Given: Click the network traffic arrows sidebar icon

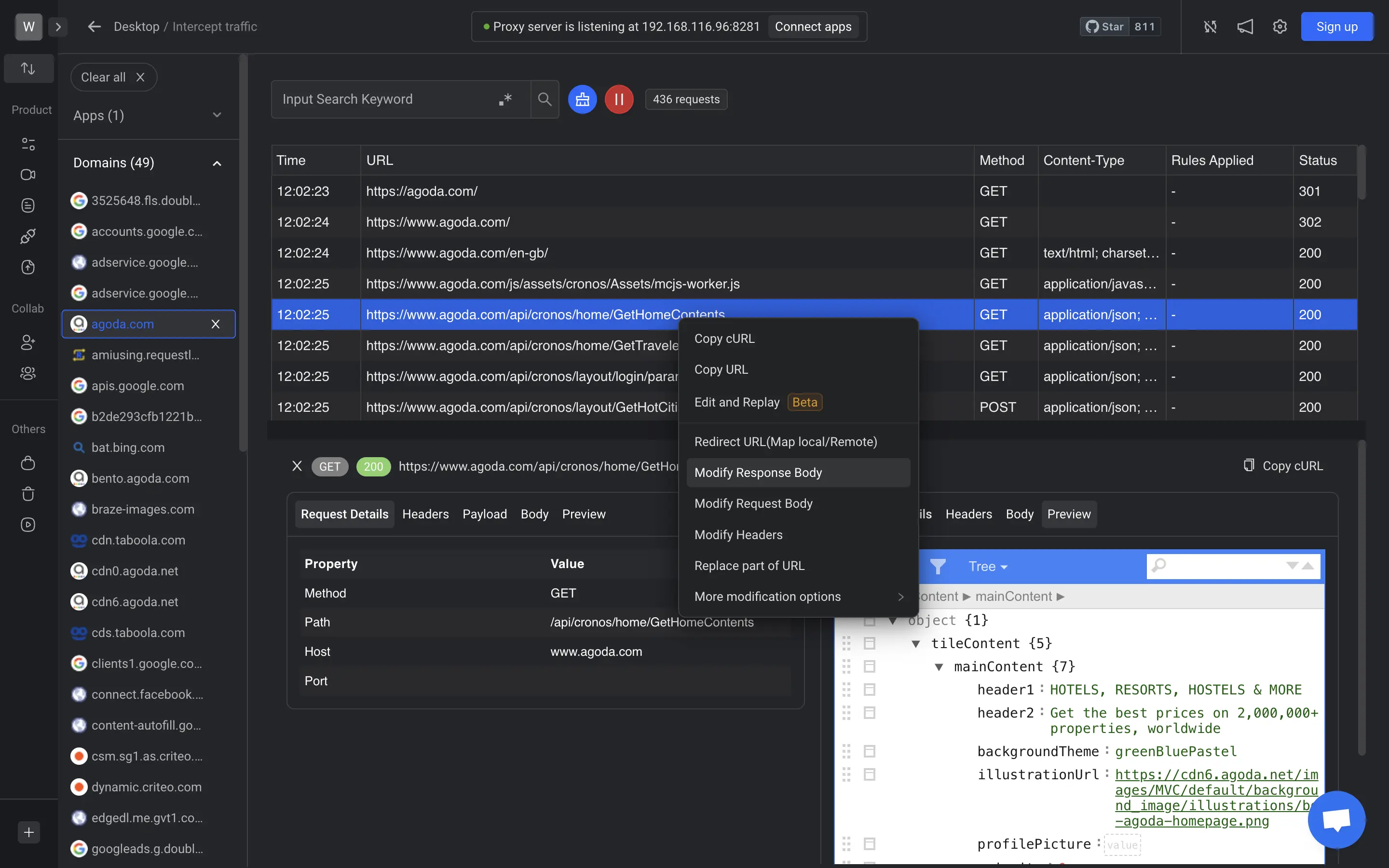Looking at the screenshot, I should 28,69.
